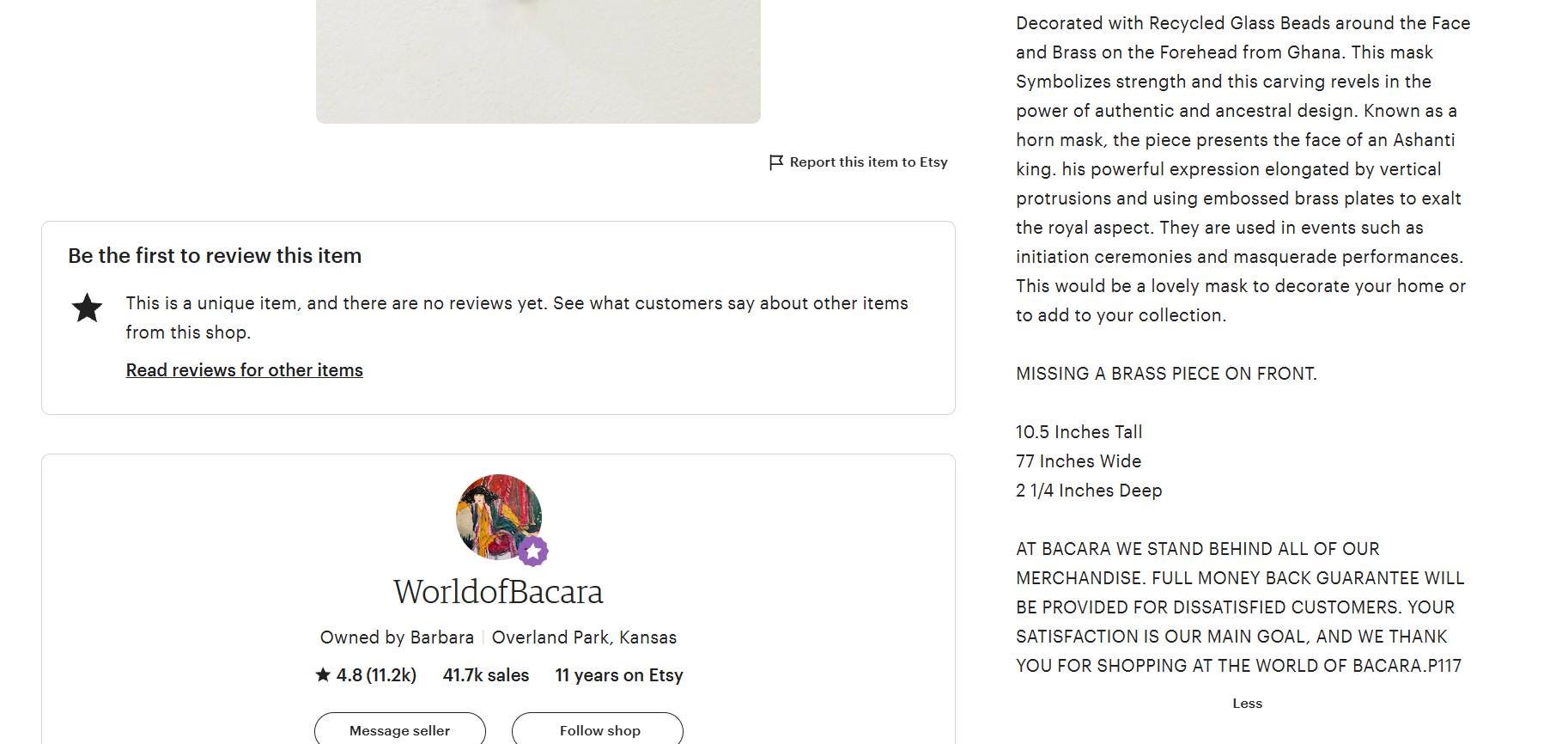Click the 41.7k sales figure
The width and height of the screenshot is (1568, 744).
tap(486, 675)
